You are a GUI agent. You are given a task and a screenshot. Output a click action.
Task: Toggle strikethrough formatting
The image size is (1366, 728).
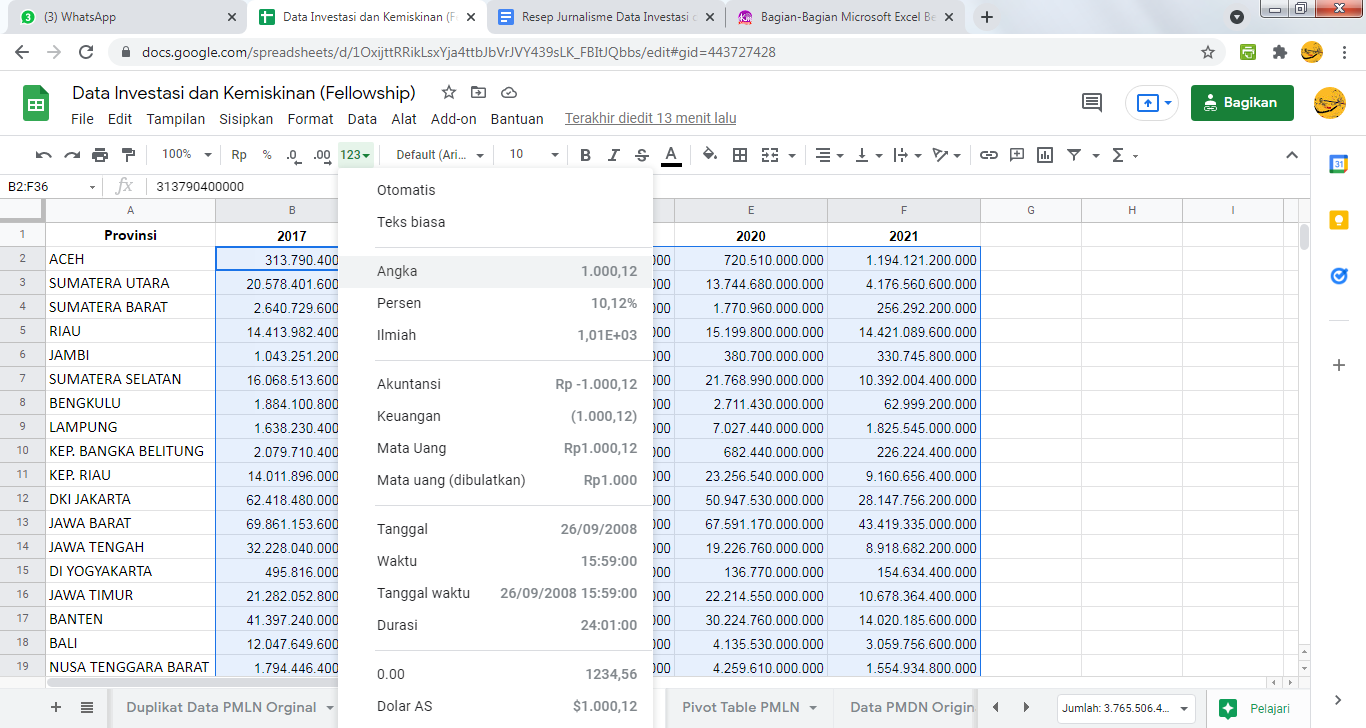[x=642, y=155]
